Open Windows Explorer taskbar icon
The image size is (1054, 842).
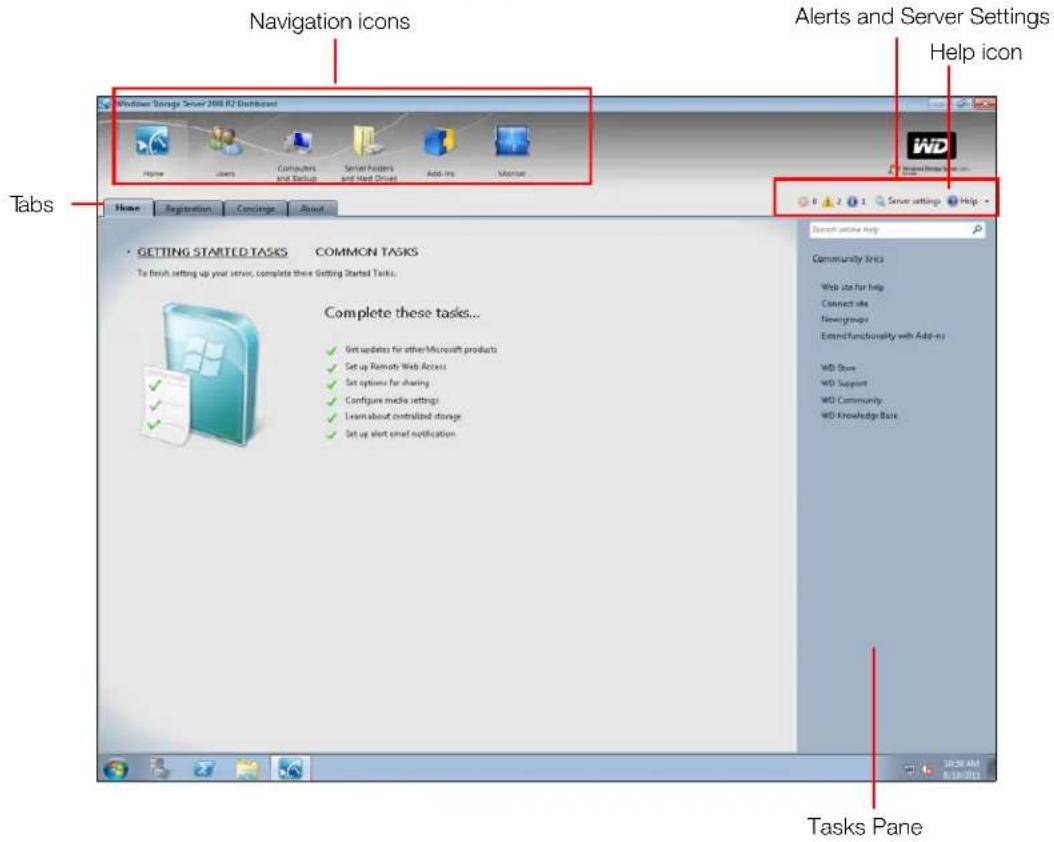pyautogui.click(x=247, y=768)
